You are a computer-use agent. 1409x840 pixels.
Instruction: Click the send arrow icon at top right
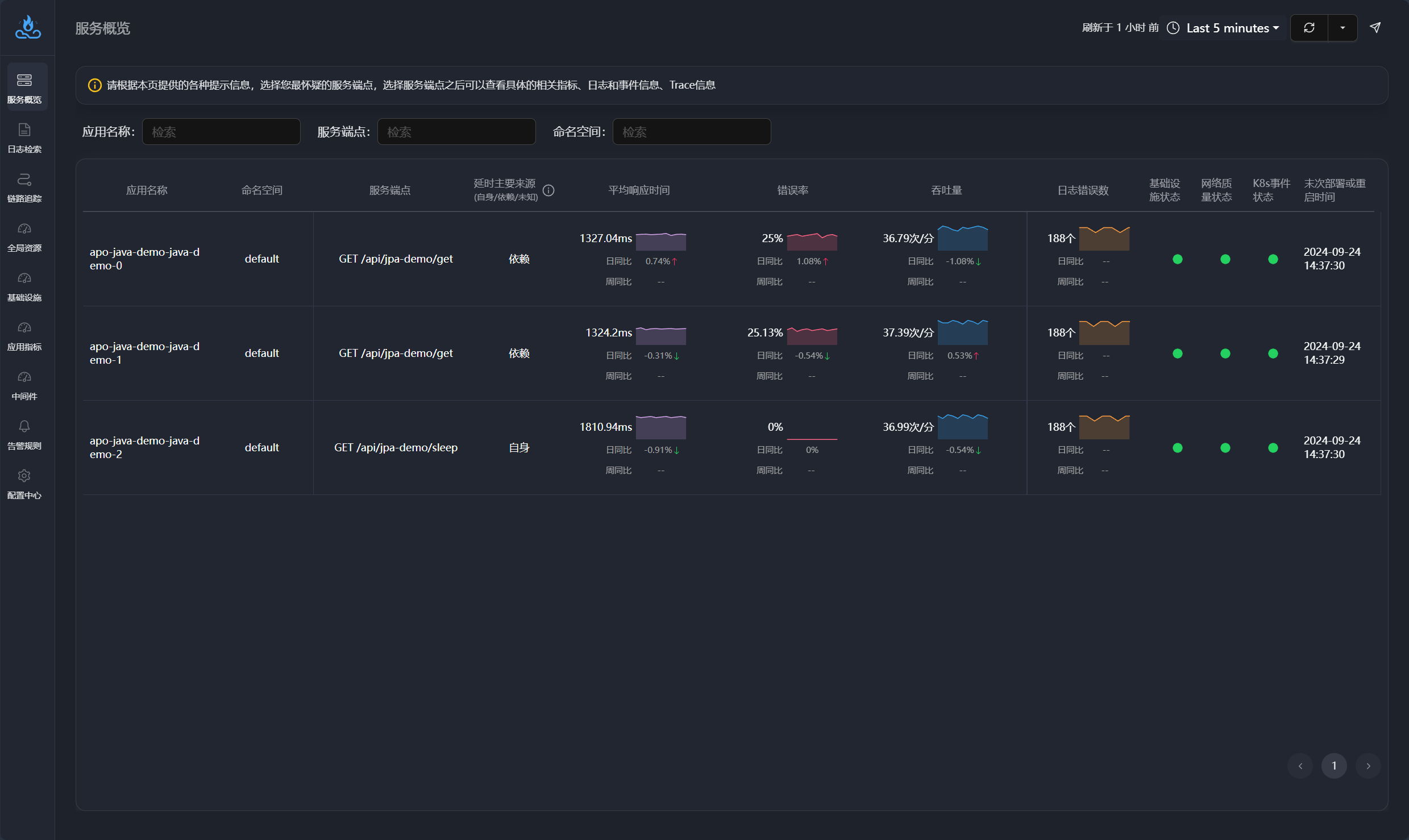pyautogui.click(x=1375, y=27)
